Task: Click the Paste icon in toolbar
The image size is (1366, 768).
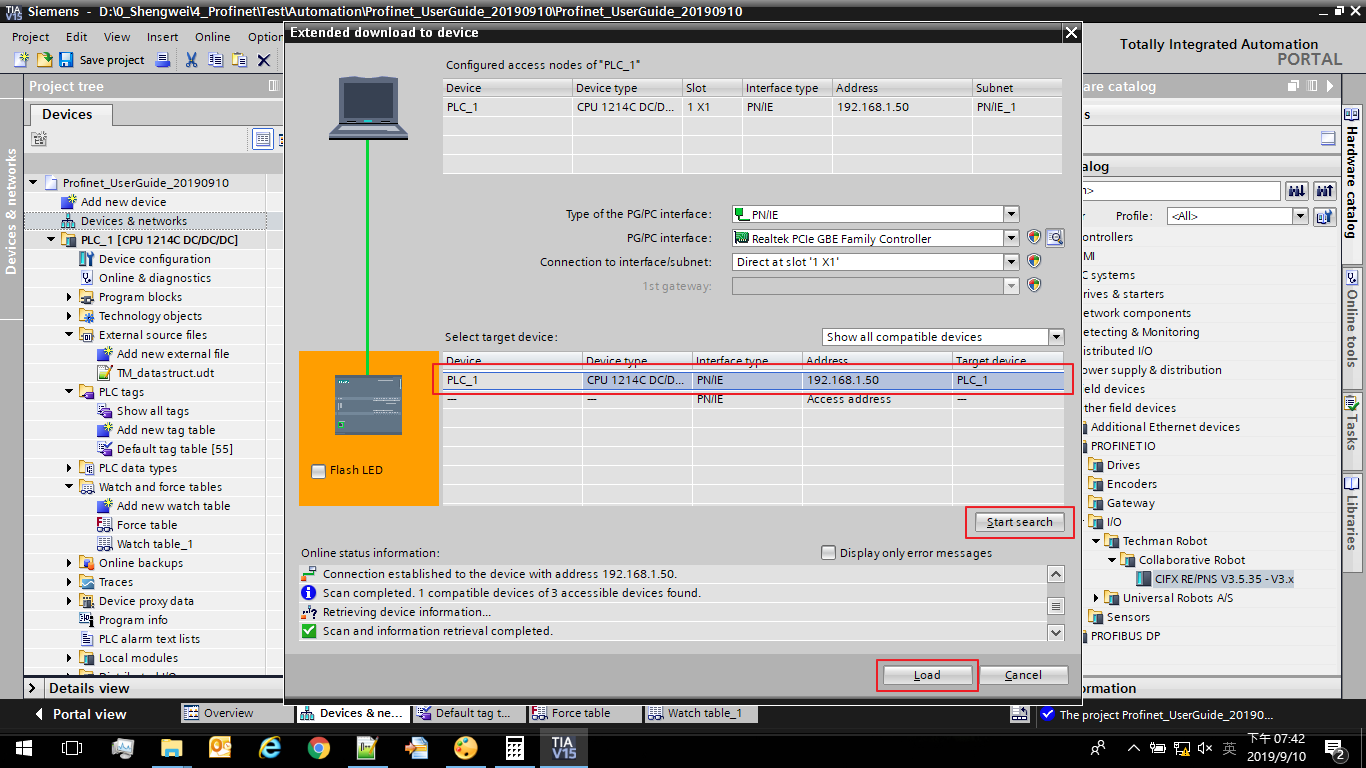Action: click(x=239, y=60)
